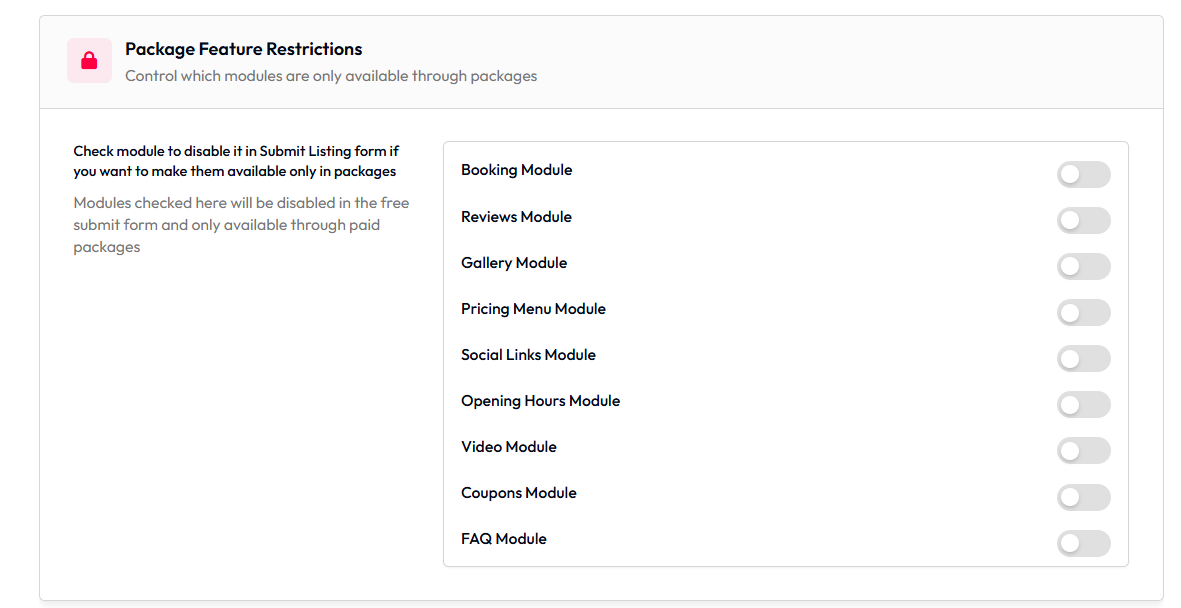Click the Gallery Module label
Viewport: 1181px width, 608px height.
(x=514, y=263)
